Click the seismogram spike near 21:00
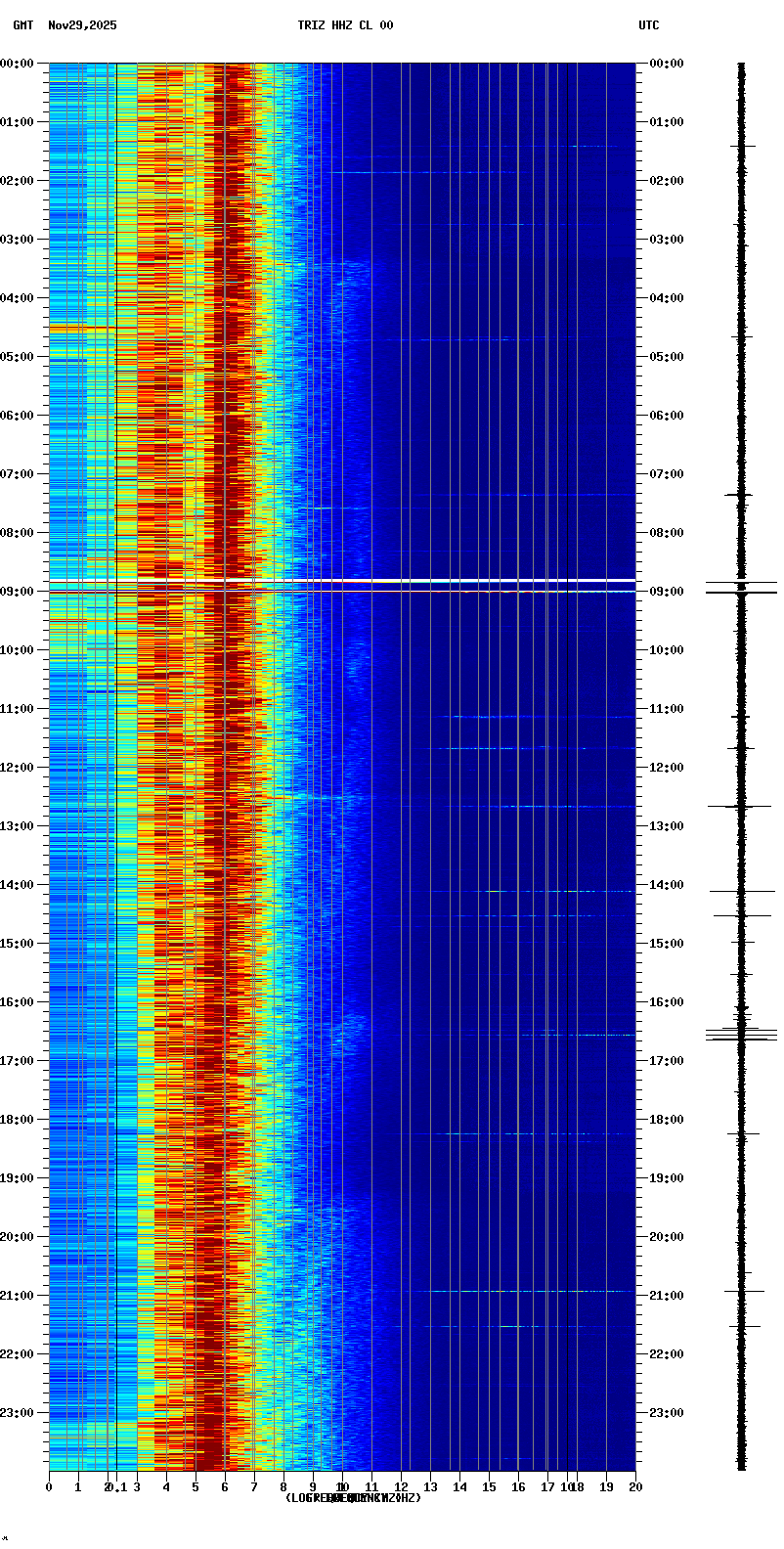 (741, 1291)
